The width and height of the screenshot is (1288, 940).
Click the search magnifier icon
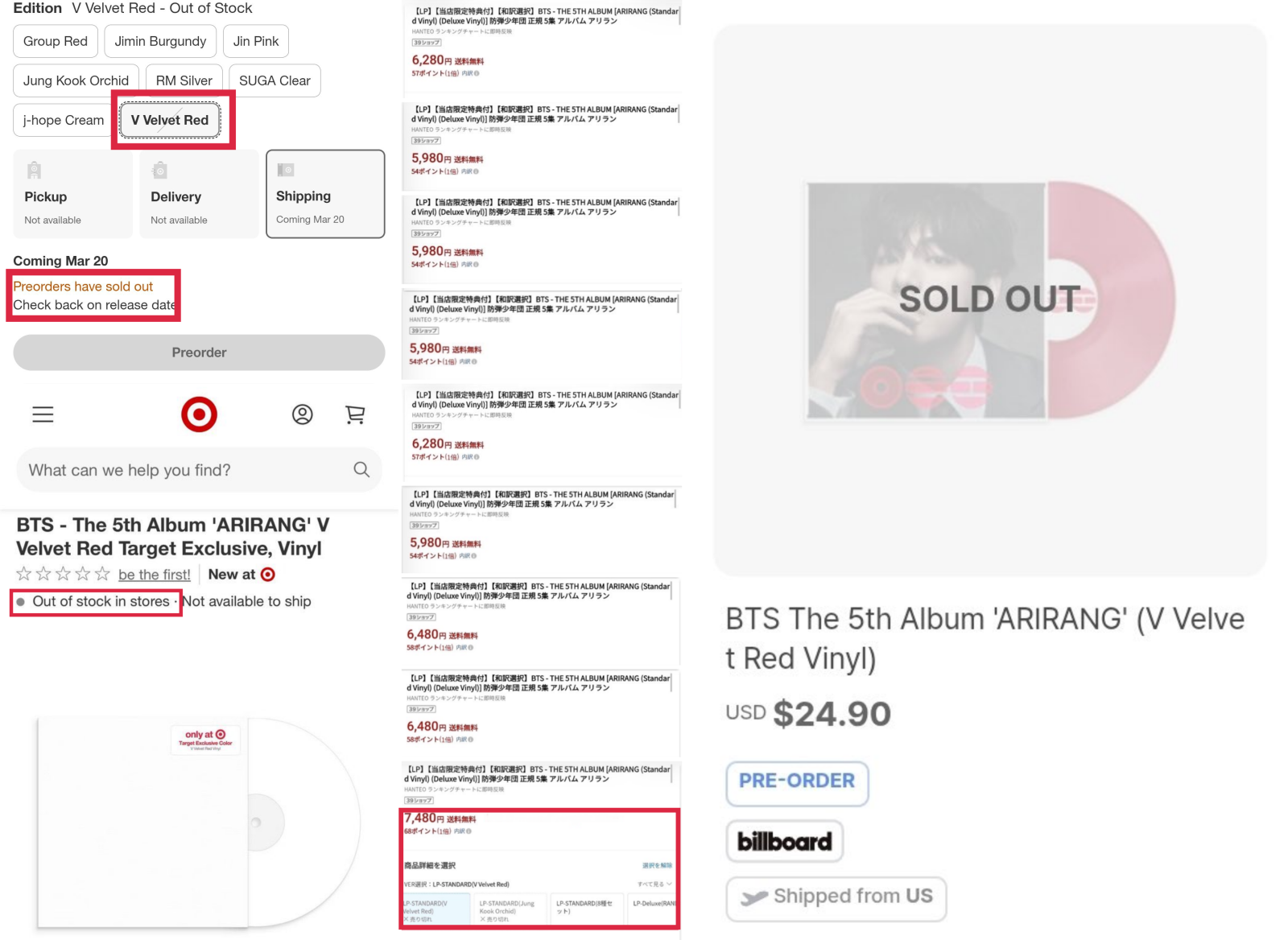pyautogui.click(x=361, y=470)
